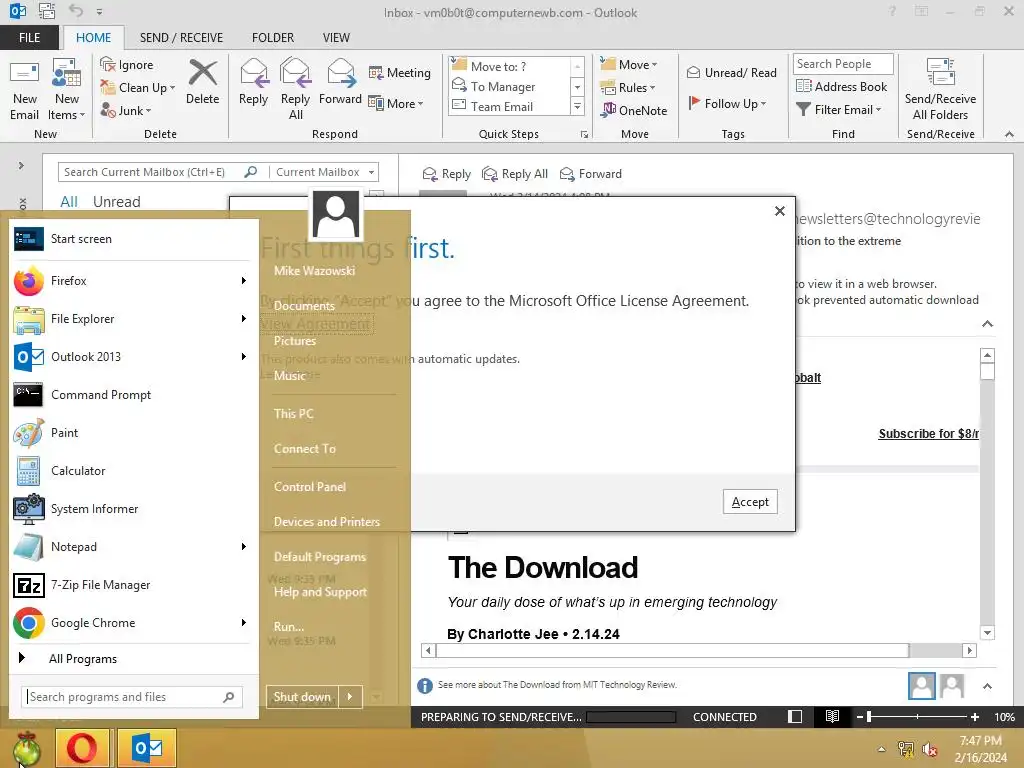The image size is (1024, 768).
Task: Click the zoom out minus button
Action: click(860, 717)
